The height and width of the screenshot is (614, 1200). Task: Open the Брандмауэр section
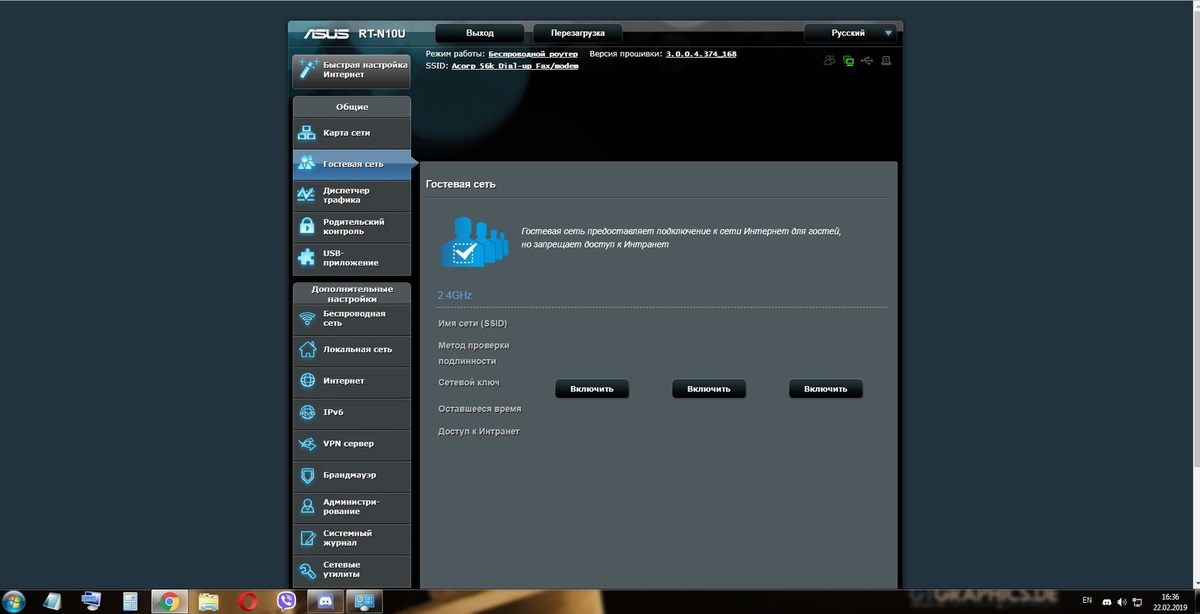(352, 475)
